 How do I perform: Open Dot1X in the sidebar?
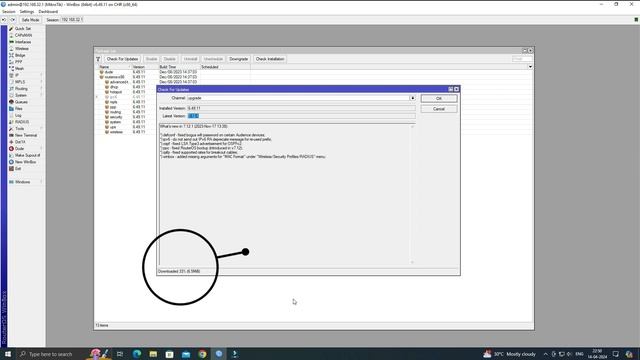click(20, 142)
